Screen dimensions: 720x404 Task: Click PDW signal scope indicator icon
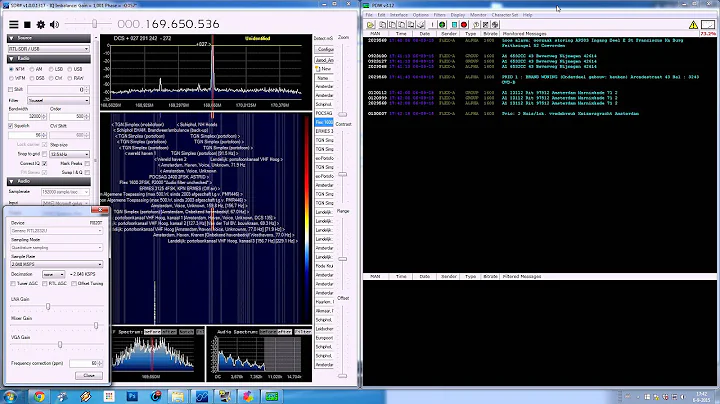[x=708, y=25]
